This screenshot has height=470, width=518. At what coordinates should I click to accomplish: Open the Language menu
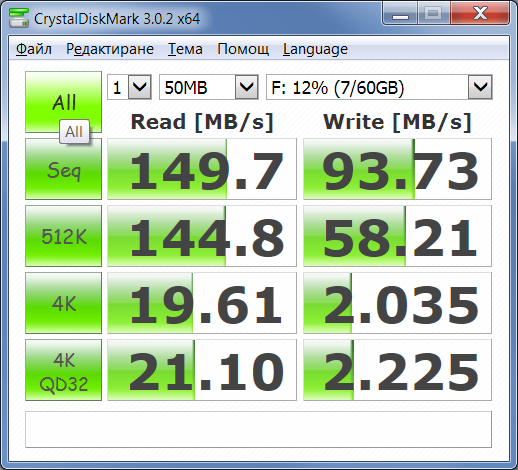(x=315, y=49)
